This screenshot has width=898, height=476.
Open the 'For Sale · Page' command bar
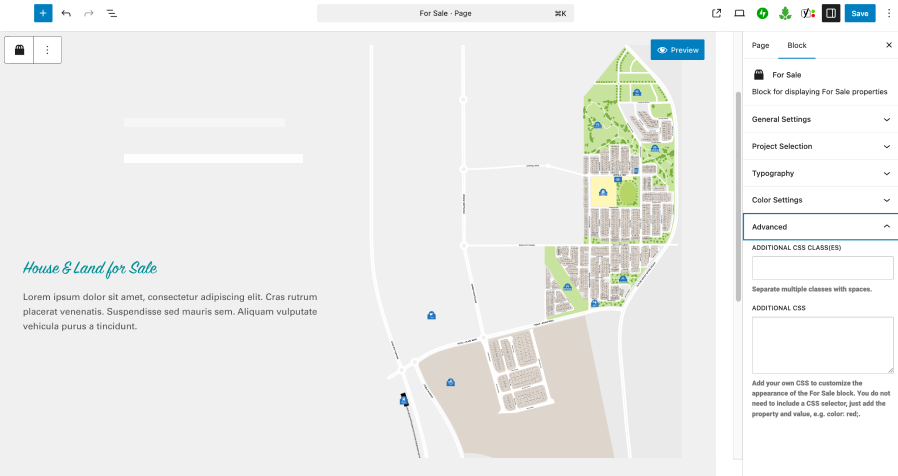click(x=445, y=13)
